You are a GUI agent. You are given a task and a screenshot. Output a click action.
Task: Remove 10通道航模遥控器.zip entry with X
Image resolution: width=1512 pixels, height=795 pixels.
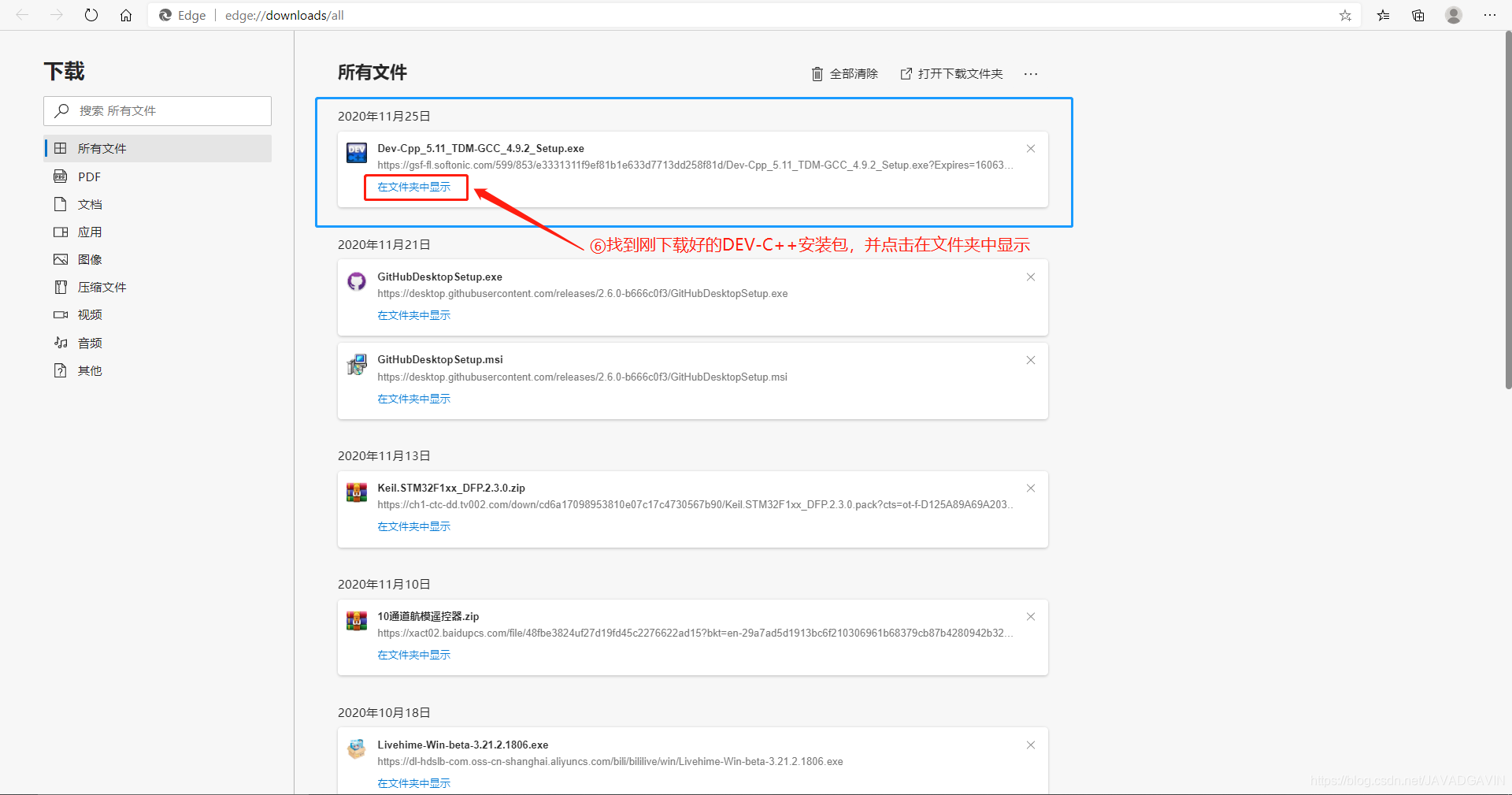(x=1031, y=616)
